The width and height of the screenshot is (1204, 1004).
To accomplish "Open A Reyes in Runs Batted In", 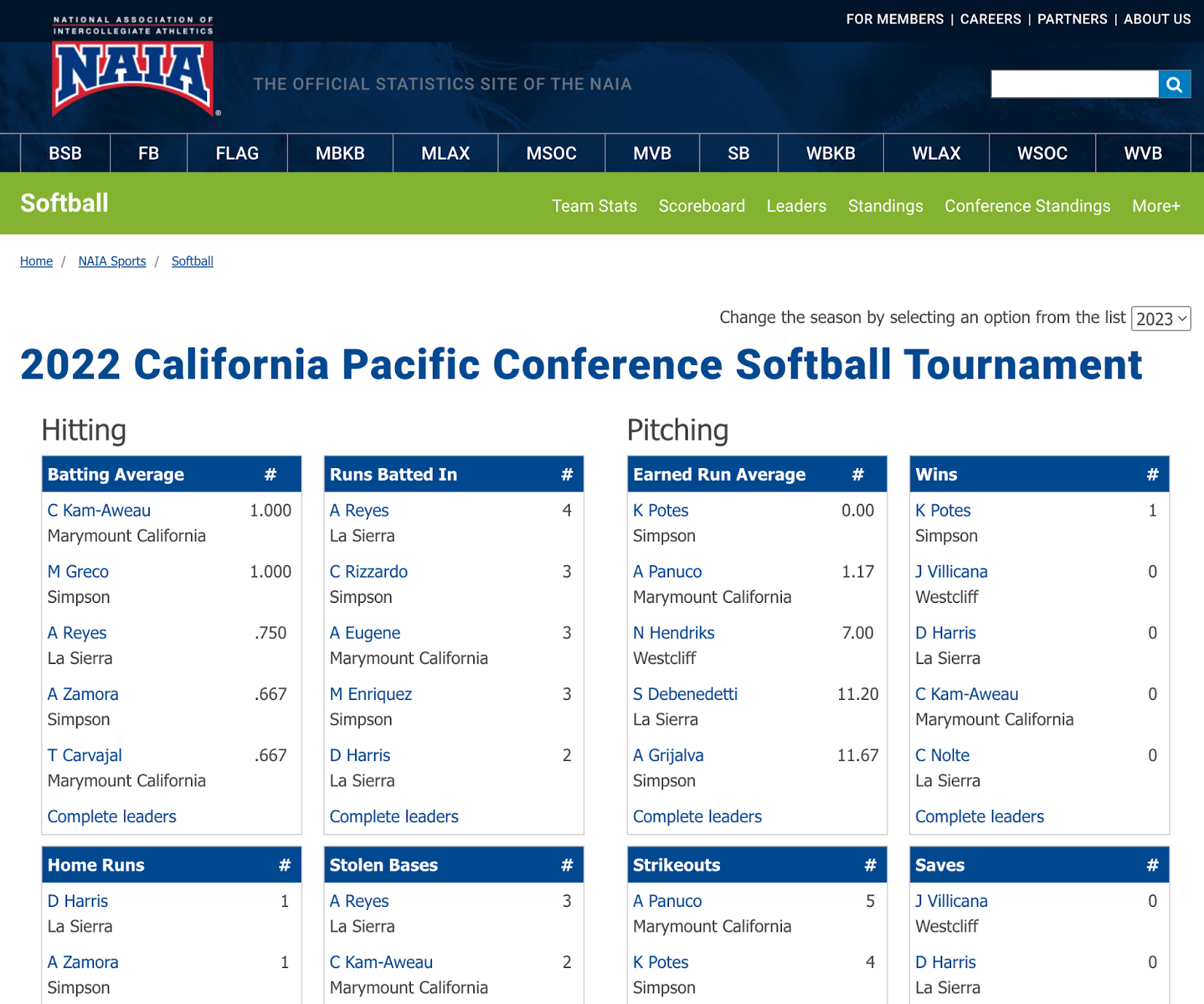I will point(360,510).
